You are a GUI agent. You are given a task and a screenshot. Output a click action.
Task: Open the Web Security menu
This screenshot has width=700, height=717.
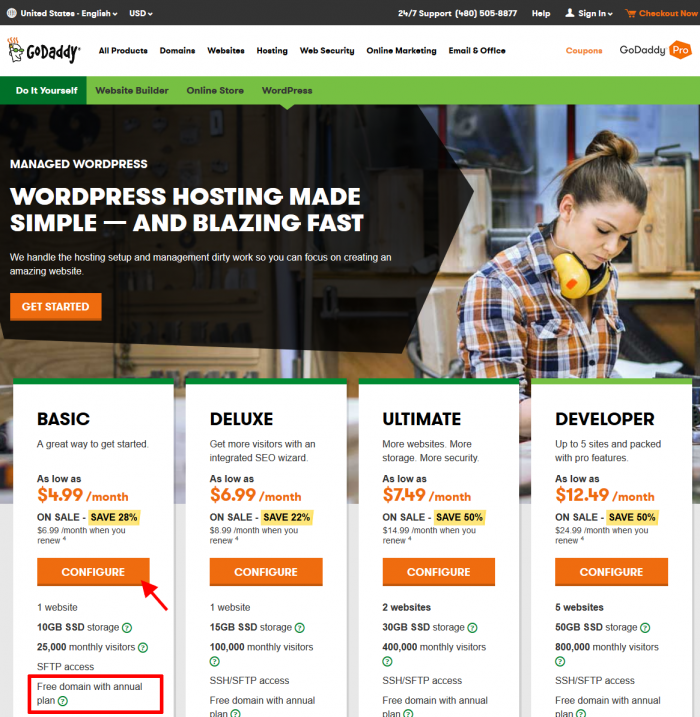(327, 51)
